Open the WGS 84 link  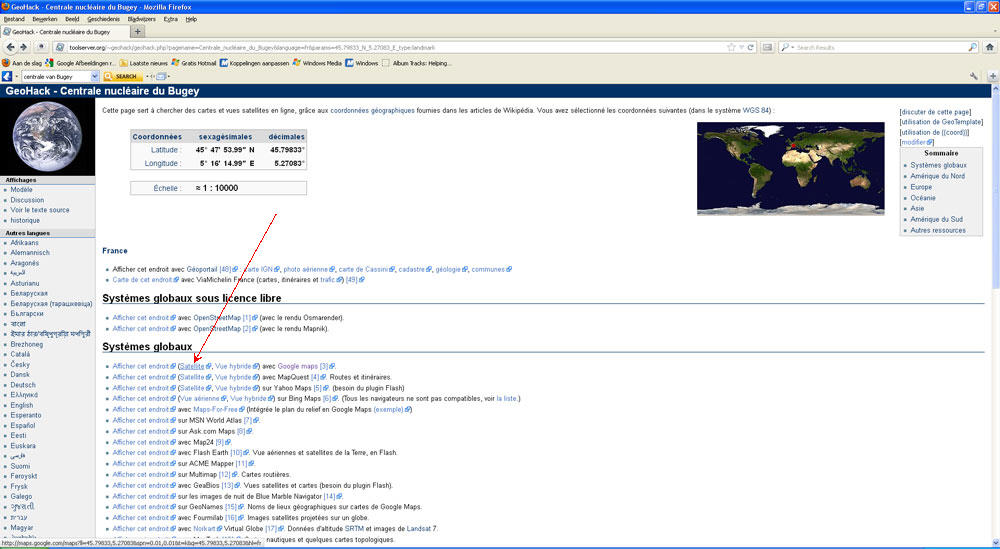[756, 110]
